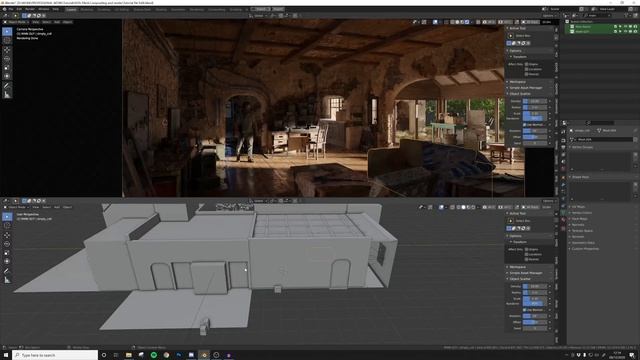Select the Scale tool in bottom viewport
This screenshot has height=360, width=640.
(7, 253)
